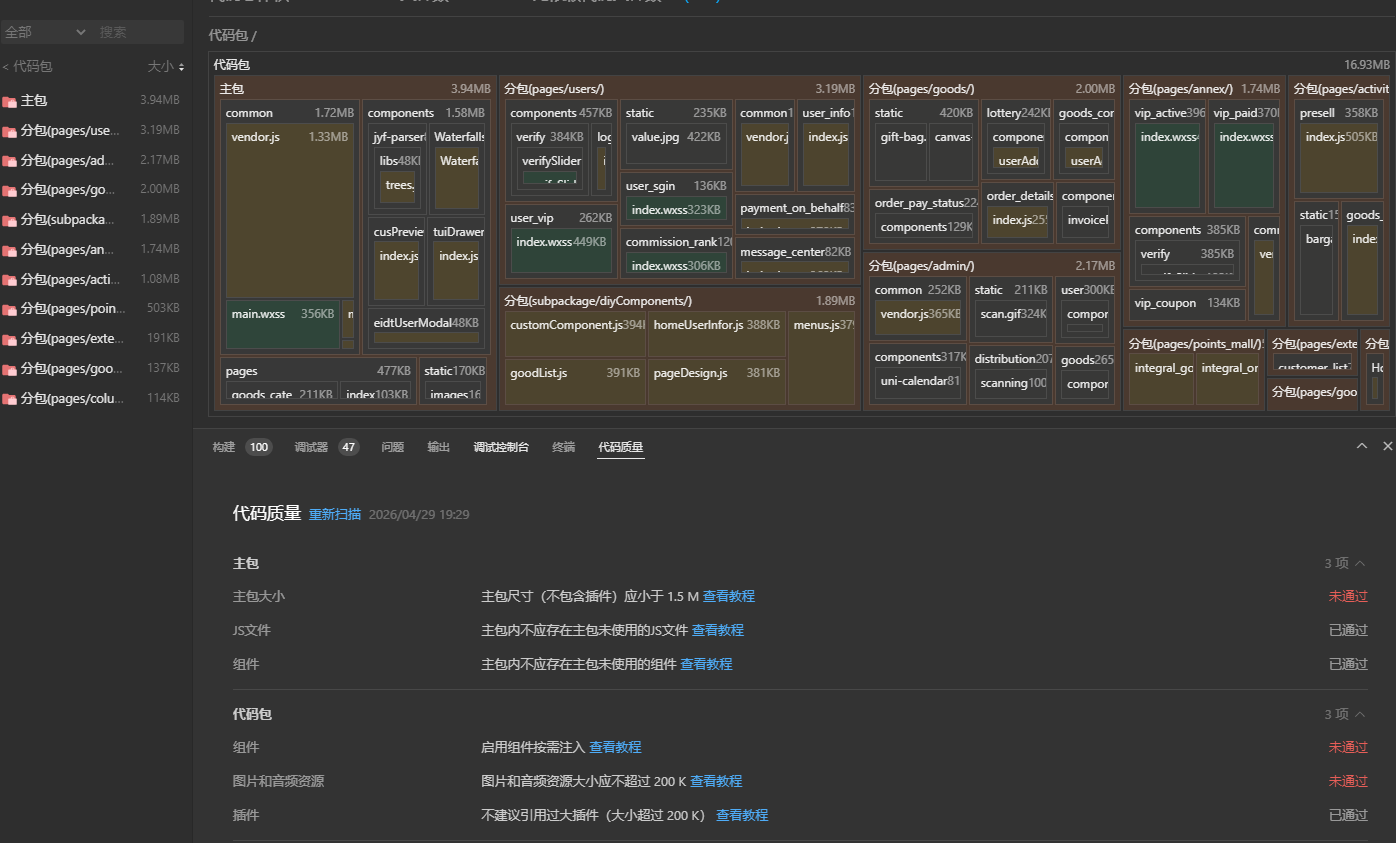Open the 全部 filter dropdown
Viewport: 1396px width, 843px height.
pyautogui.click(x=45, y=32)
